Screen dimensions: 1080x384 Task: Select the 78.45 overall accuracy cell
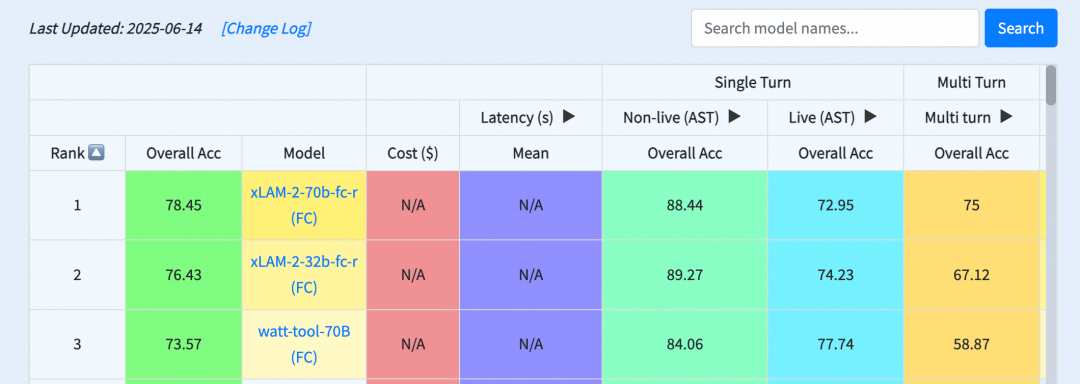click(x=184, y=205)
